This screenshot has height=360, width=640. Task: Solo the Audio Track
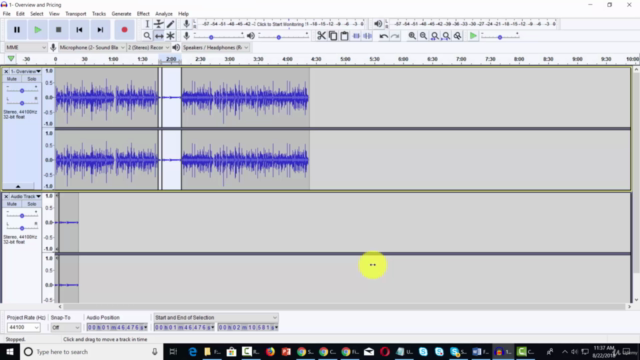(x=31, y=204)
